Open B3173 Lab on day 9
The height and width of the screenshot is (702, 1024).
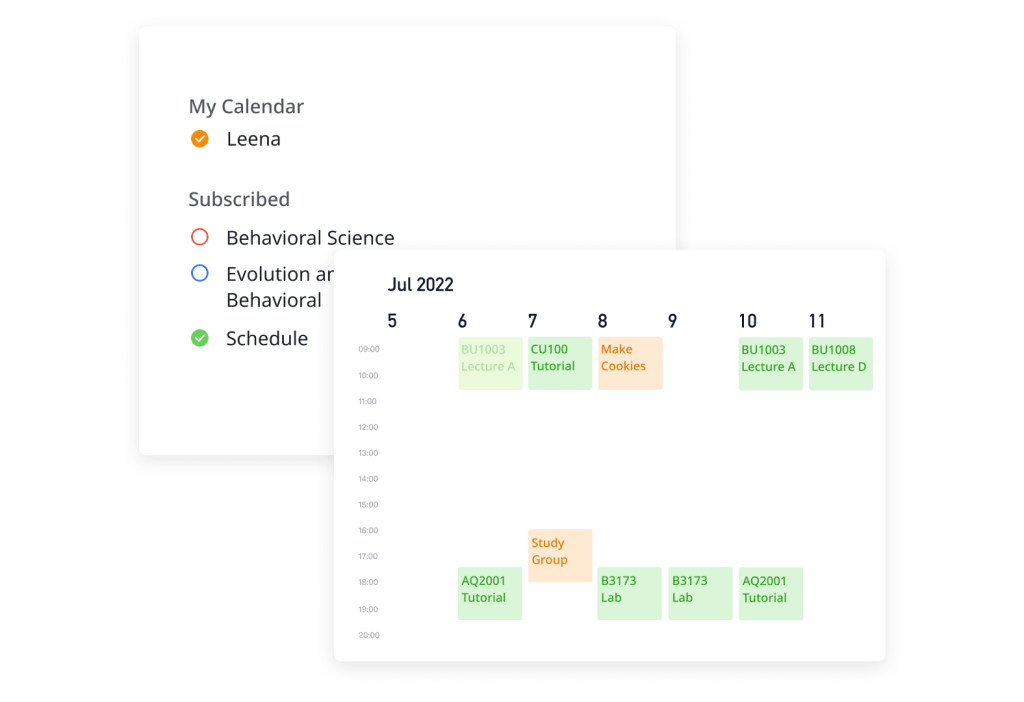click(x=700, y=593)
